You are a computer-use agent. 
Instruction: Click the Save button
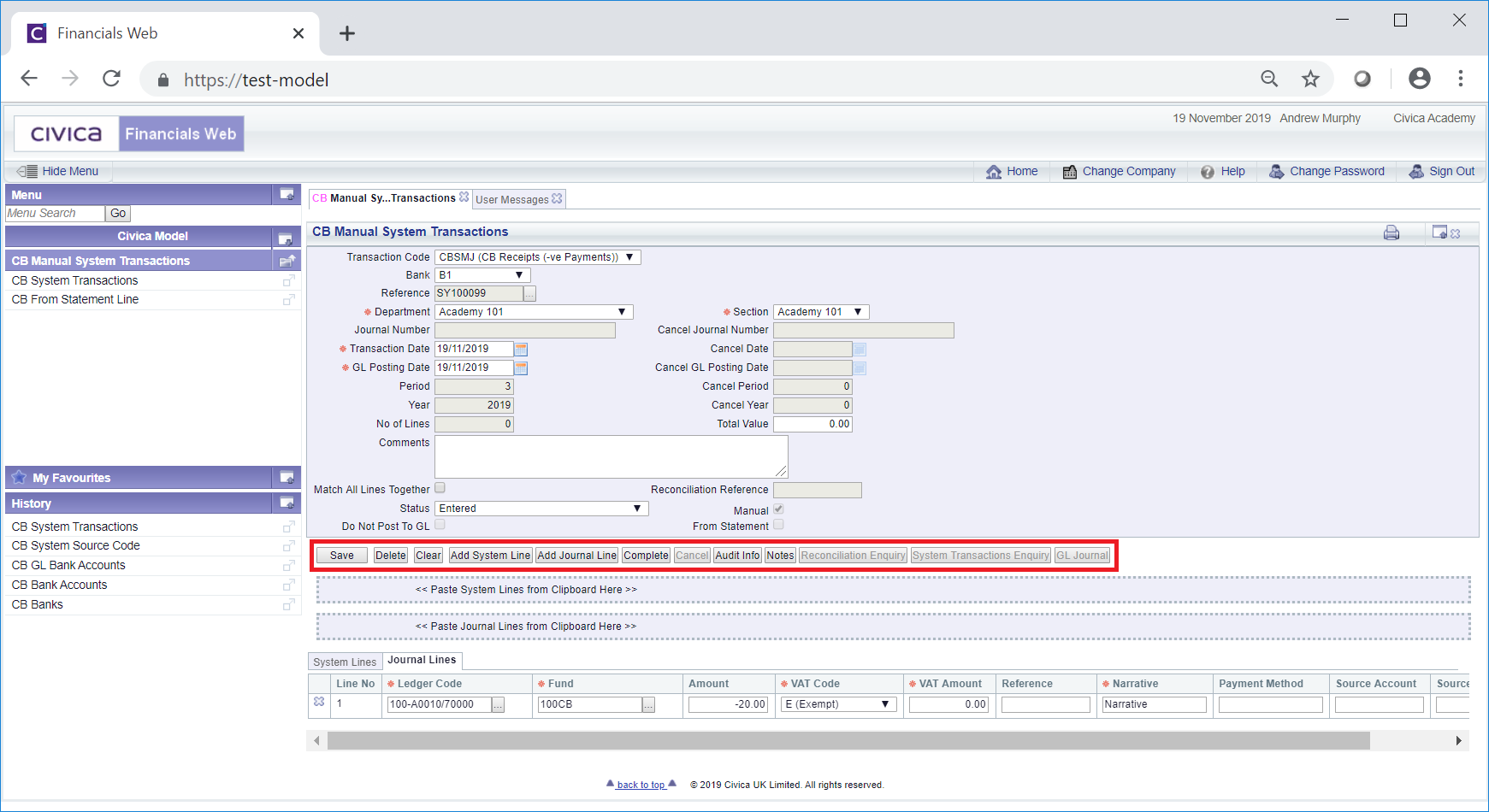pos(341,556)
